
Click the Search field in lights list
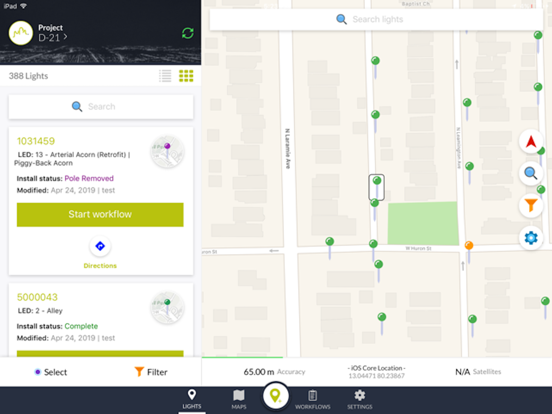tap(101, 107)
